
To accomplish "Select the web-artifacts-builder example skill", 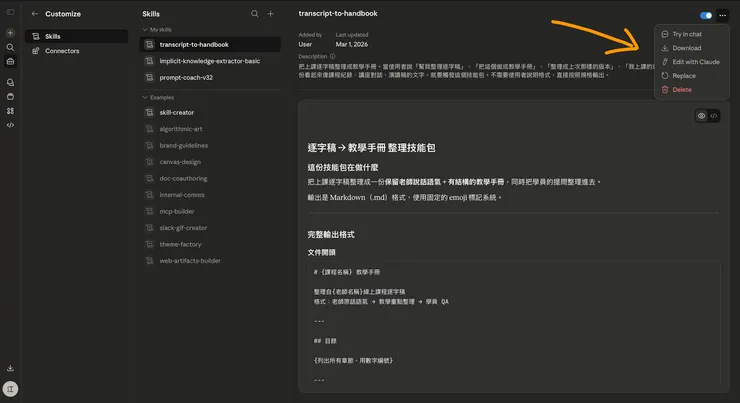I will coord(210,260).
